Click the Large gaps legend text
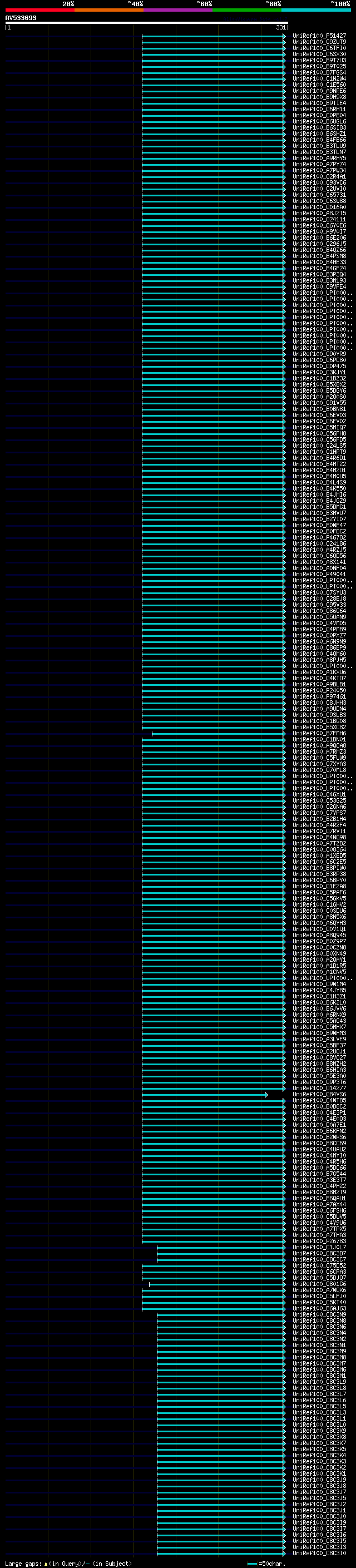Screen dimensions: 356x1568 pyautogui.click(x=23, y=1564)
